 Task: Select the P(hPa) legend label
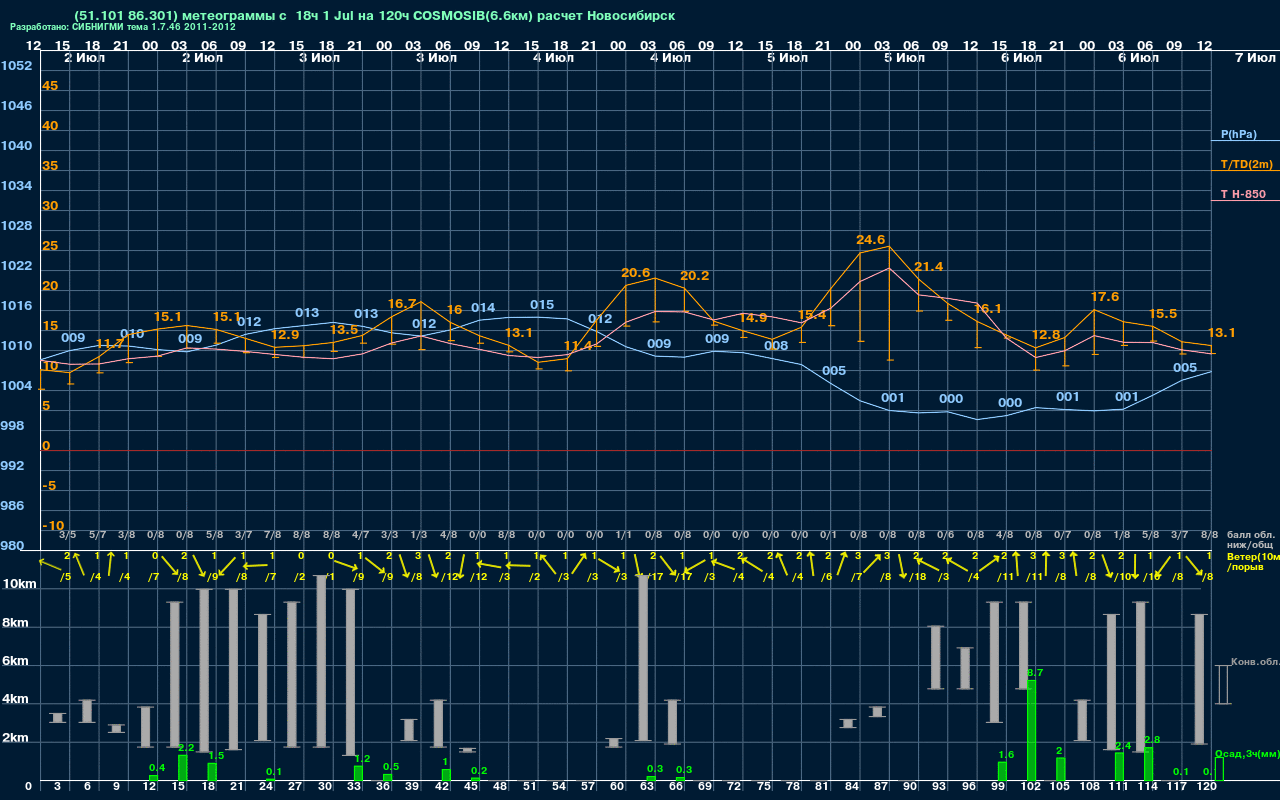coord(1239,134)
